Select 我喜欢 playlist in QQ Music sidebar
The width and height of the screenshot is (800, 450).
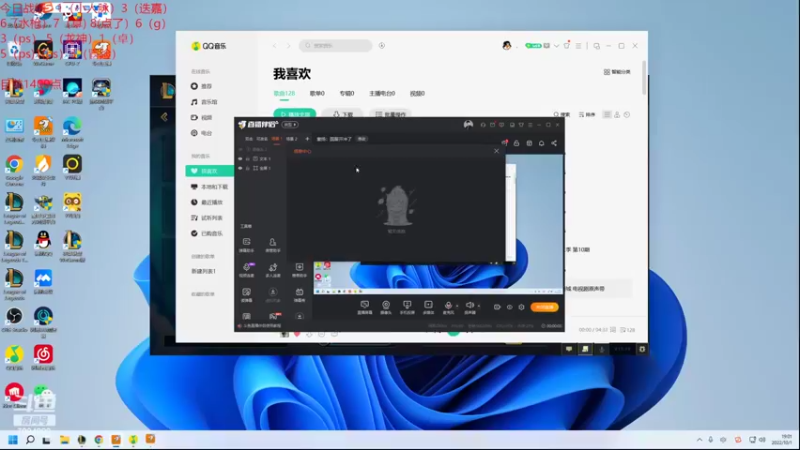(209, 171)
